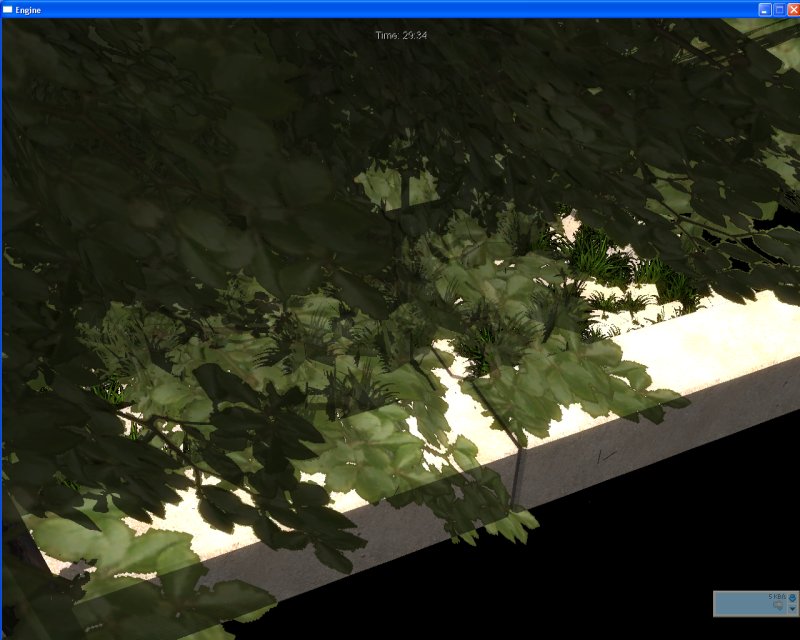Screen dimensions: 800x640
Task: Click empty title bar area right of Engine
Action: pyautogui.click(x=400, y=9)
